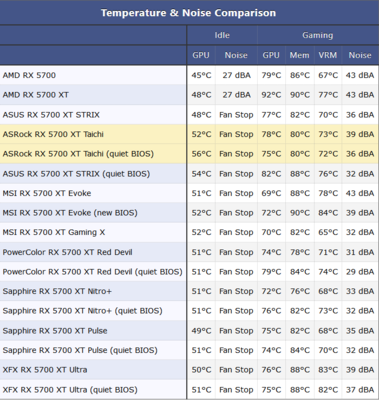
Task: Select 'PowerColor RX 5700 XT Red Devil (quiet BIOS)' label
Action: click(x=93, y=272)
